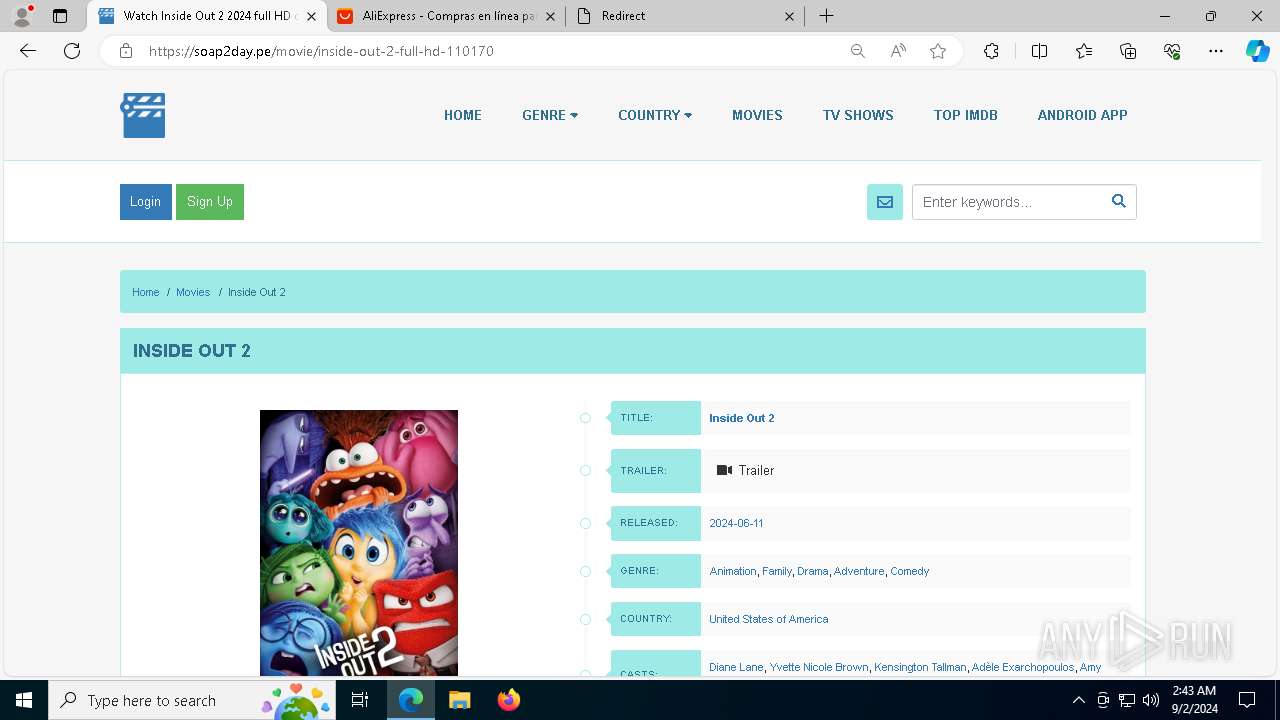This screenshot has width=1280, height=720.
Task: Click the browser address bar URL
Action: coord(321,51)
